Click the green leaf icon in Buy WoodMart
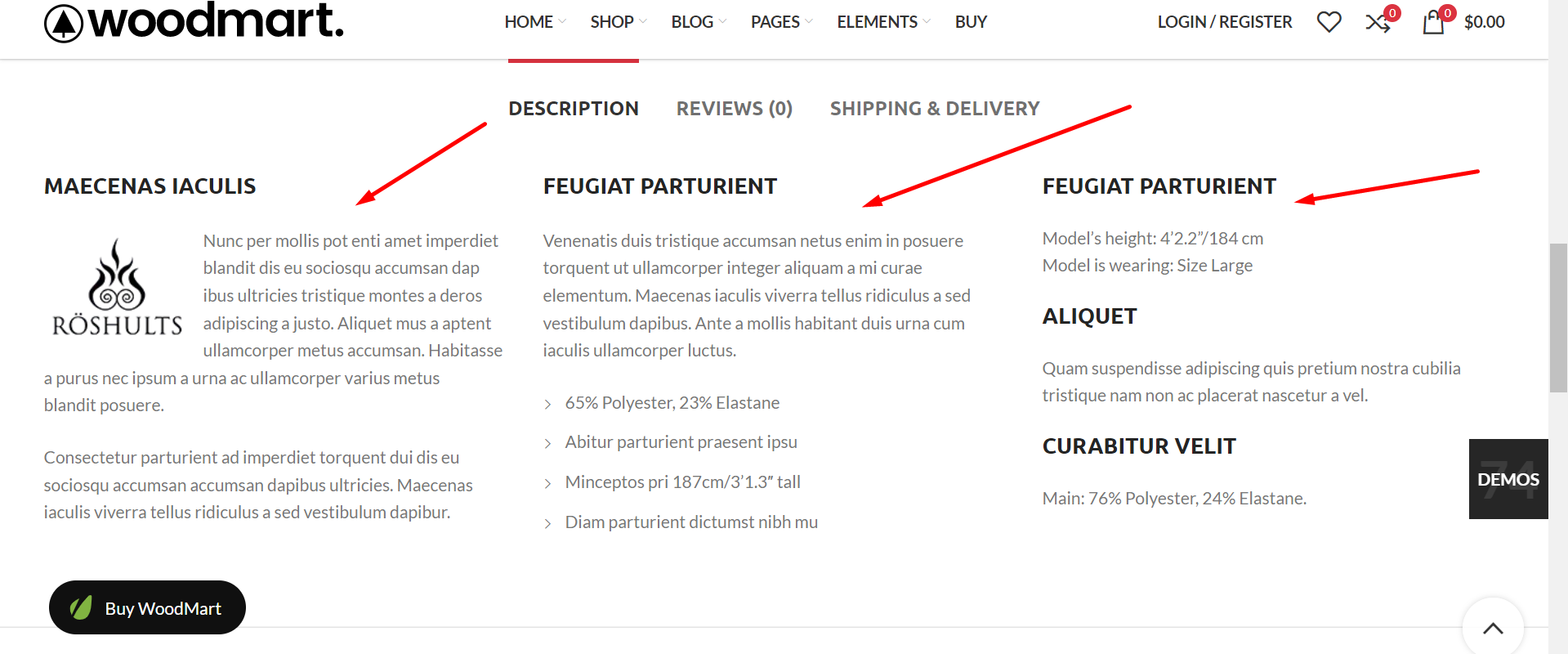The width and height of the screenshot is (1568, 654). coord(81,607)
